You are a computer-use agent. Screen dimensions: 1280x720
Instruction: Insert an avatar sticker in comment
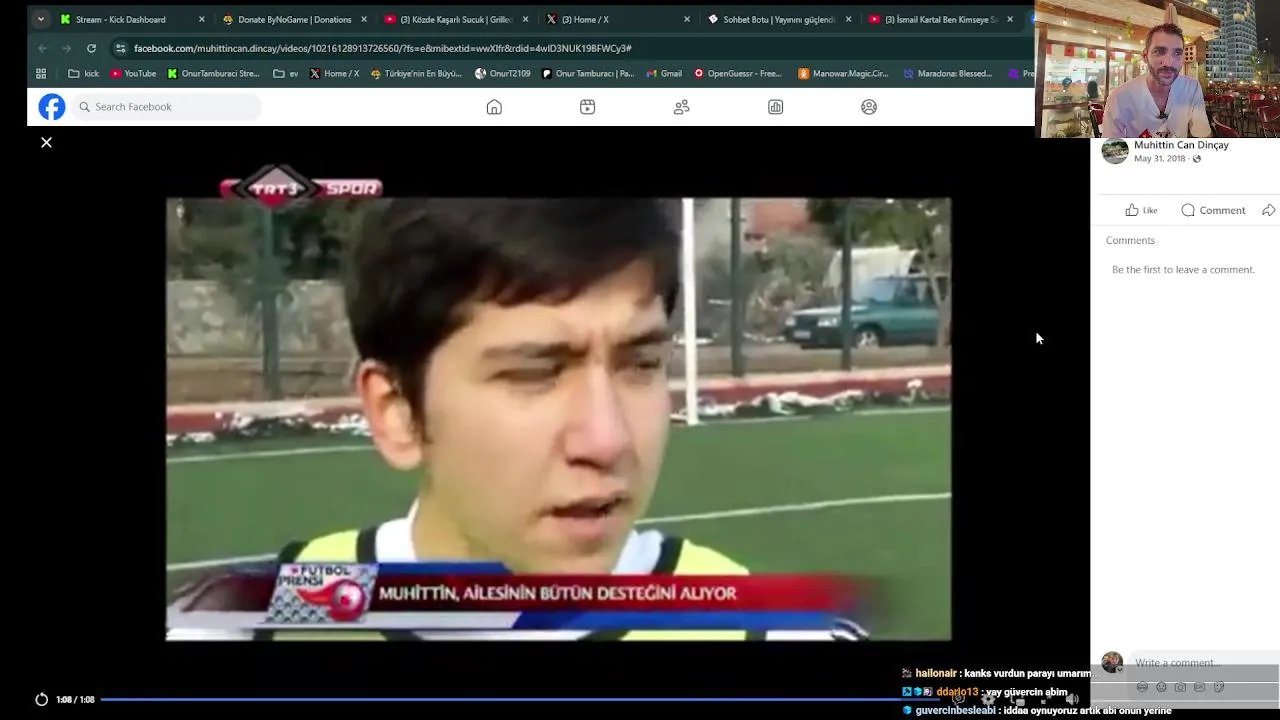tap(1142, 687)
